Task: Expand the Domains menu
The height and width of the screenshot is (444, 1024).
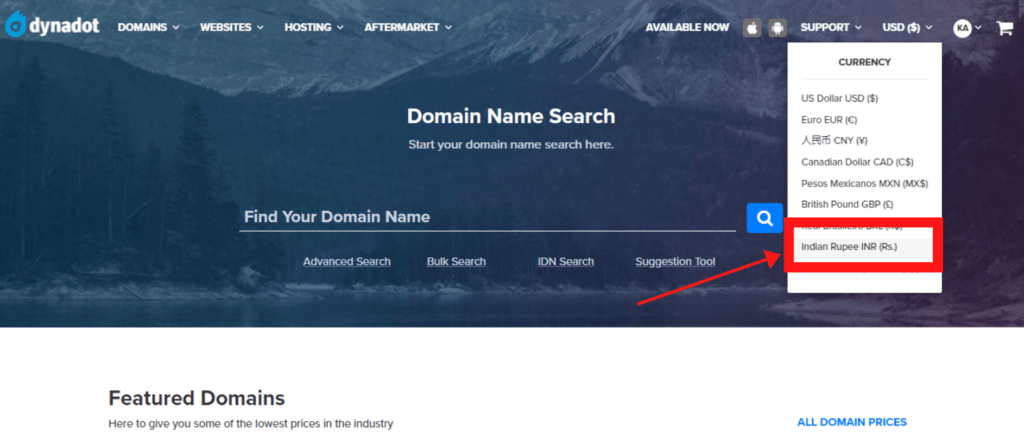Action: [x=148, y=28]
